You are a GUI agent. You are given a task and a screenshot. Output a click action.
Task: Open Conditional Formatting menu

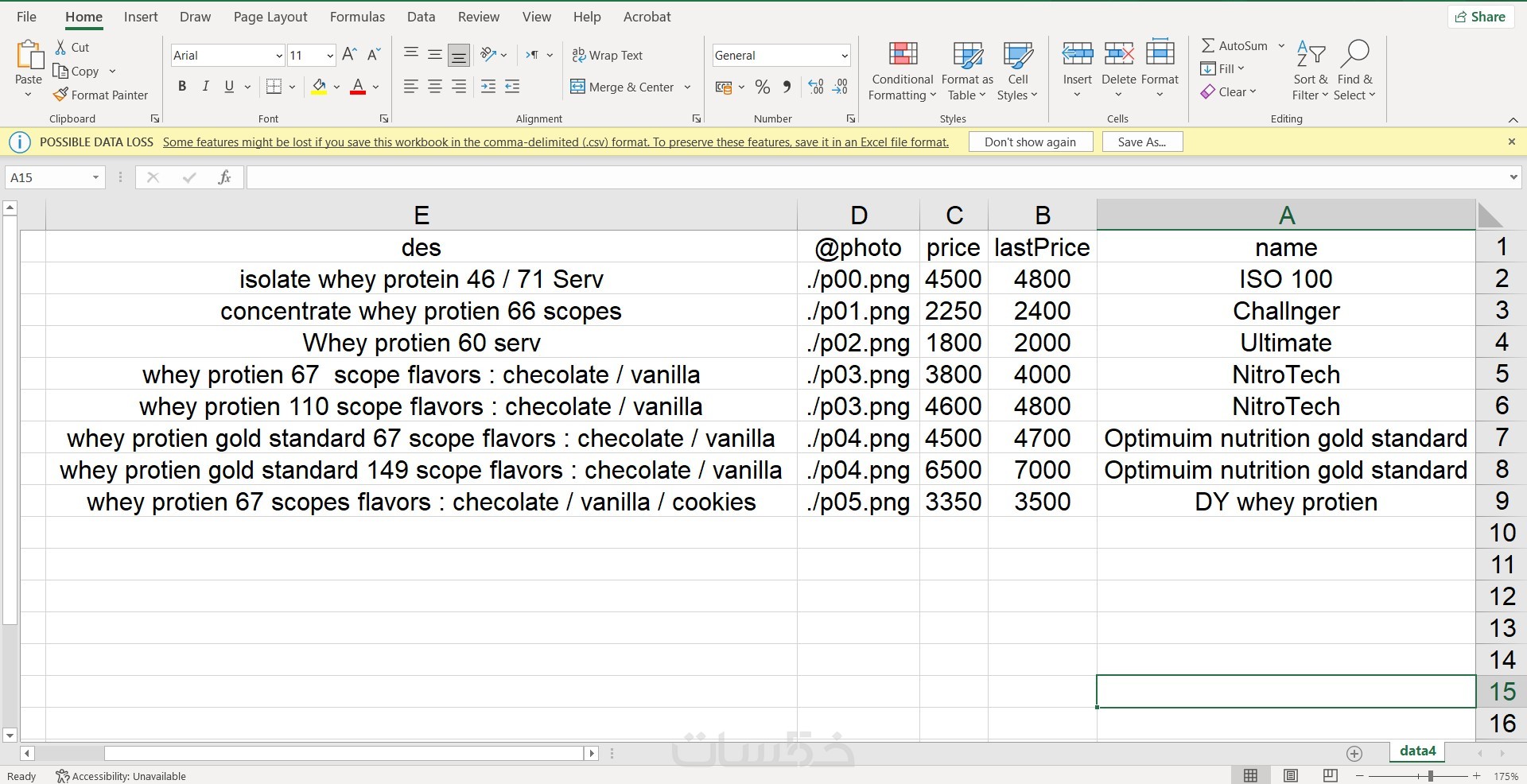click(x=902, y=71)
